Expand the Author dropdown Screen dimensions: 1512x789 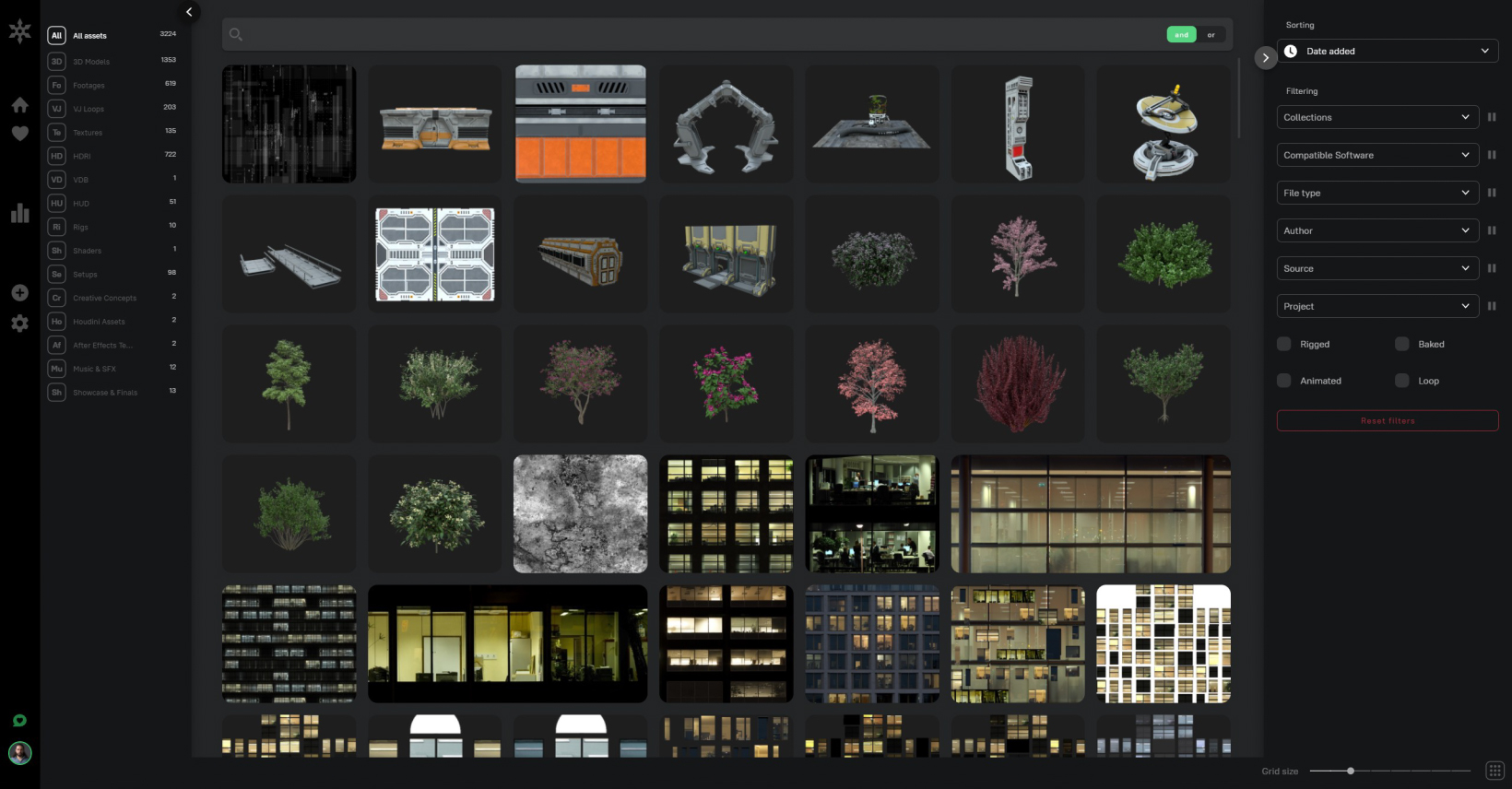[1378, 230]
